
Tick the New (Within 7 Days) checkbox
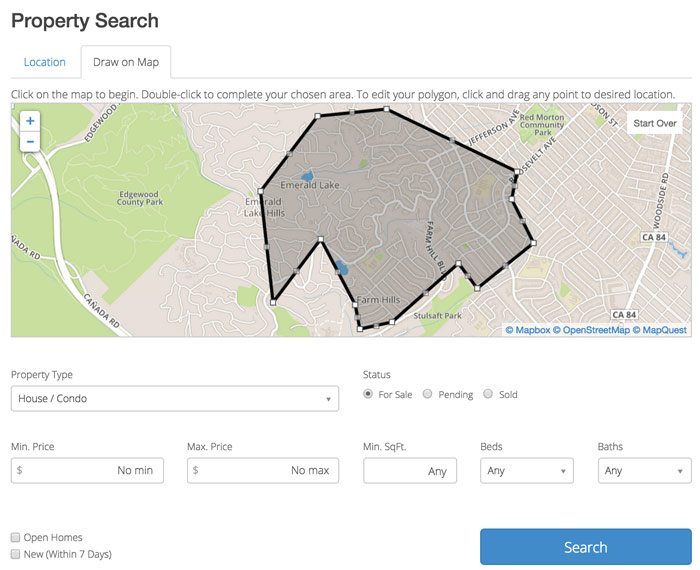[16, 554]
